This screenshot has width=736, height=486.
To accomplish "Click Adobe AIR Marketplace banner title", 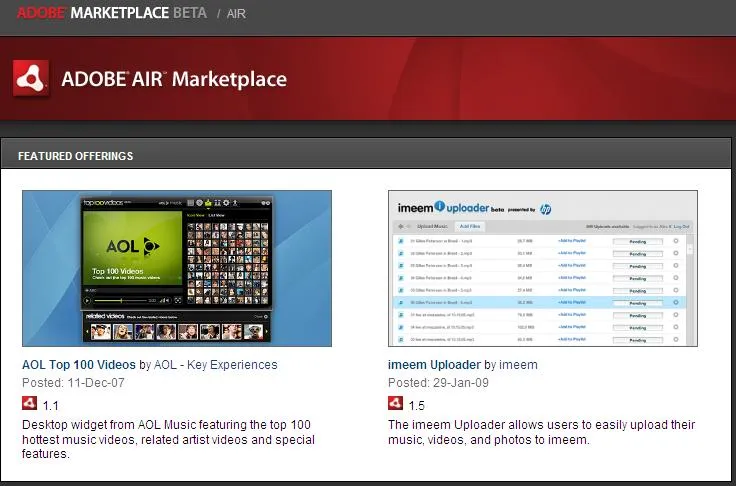I will (x=174, y=79).
